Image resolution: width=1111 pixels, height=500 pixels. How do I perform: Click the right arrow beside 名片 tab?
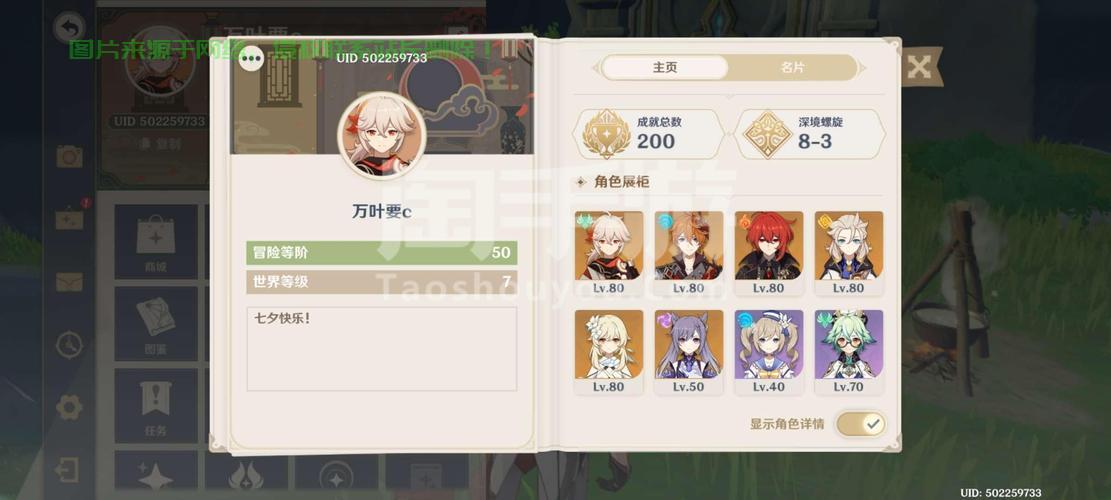[862, 68]
